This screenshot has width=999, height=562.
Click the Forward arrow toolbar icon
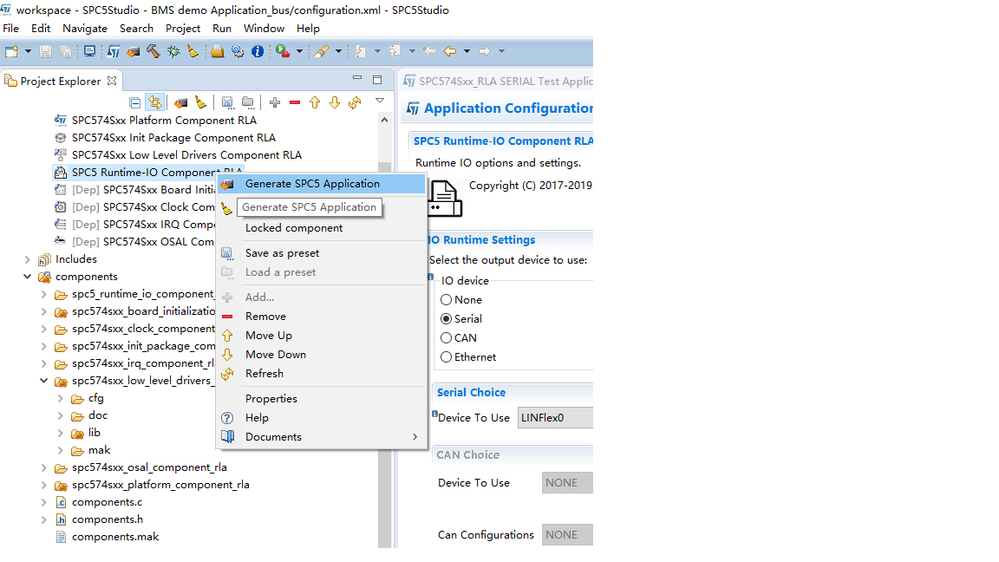485,52
